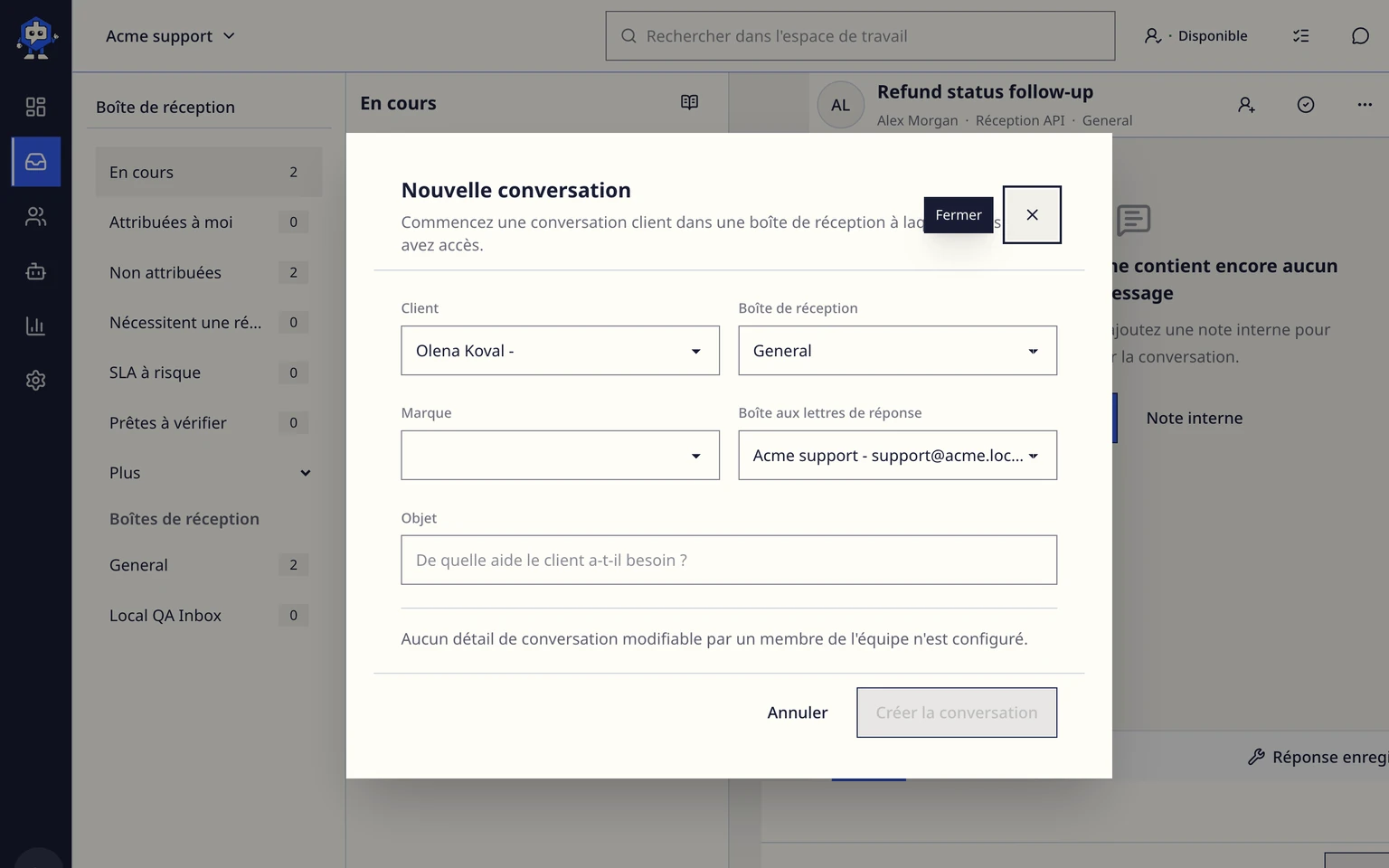
Task: Open the empty Marque dropdown
Action: tap(560, 456)
